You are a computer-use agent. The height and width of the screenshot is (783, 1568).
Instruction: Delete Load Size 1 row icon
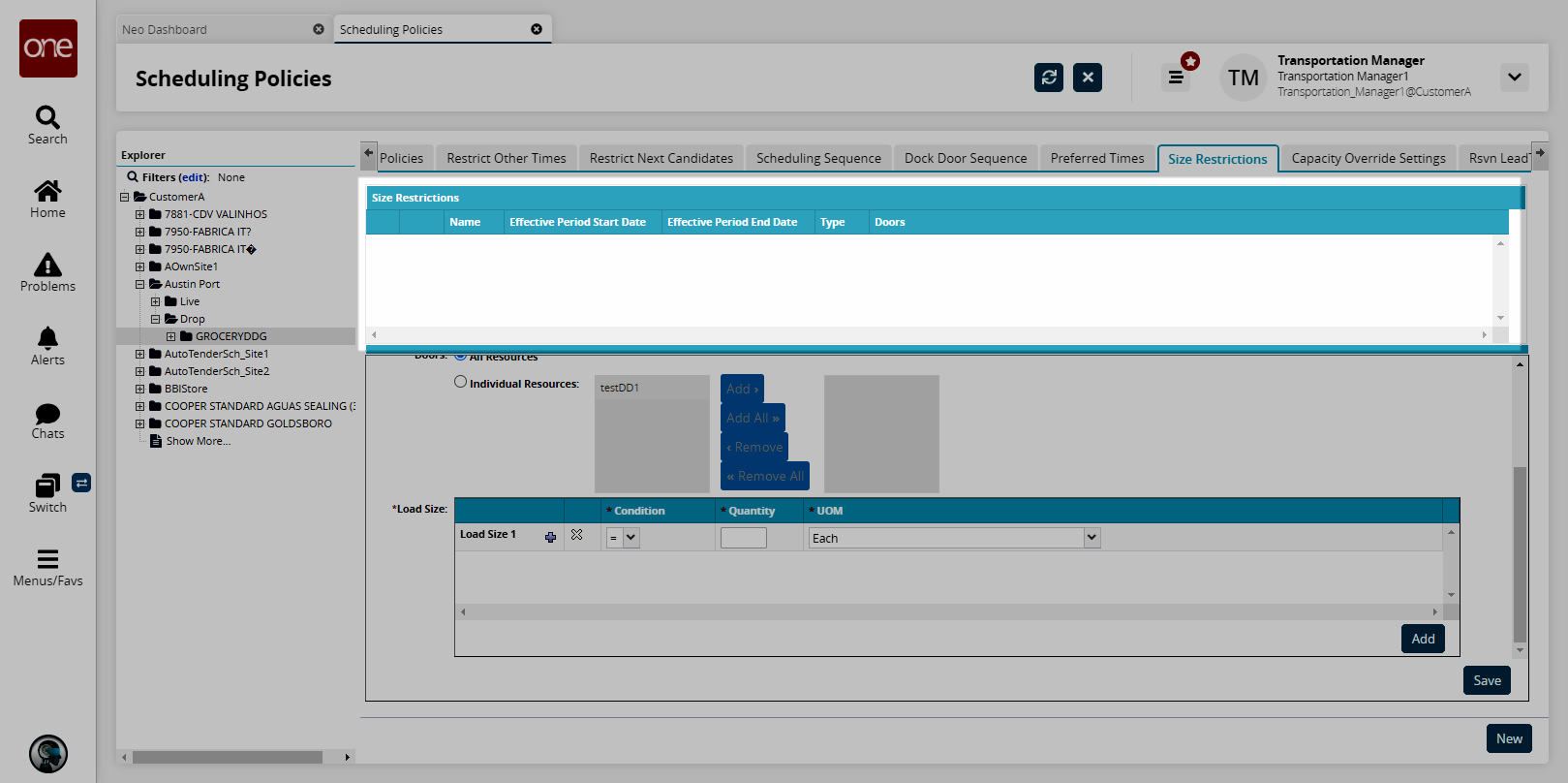point(577,535)
